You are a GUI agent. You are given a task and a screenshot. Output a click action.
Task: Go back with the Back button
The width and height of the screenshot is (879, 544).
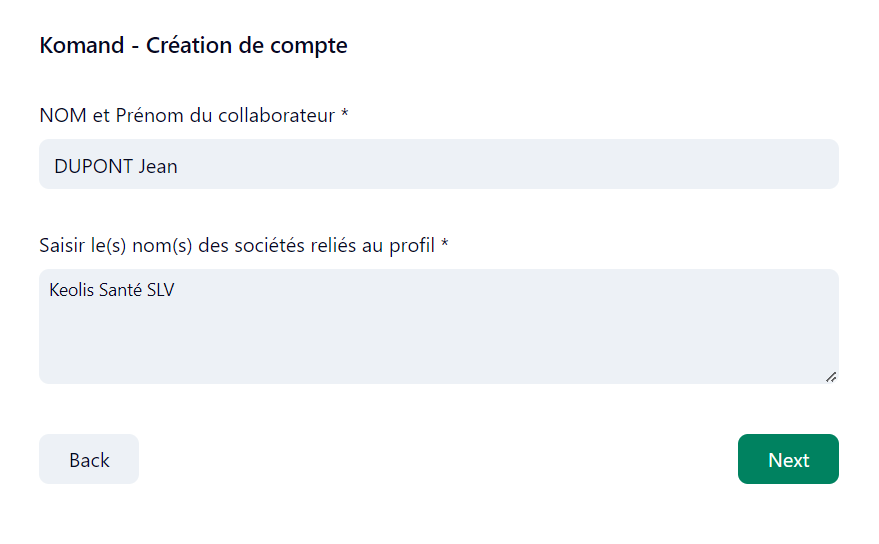coord(89,459)
